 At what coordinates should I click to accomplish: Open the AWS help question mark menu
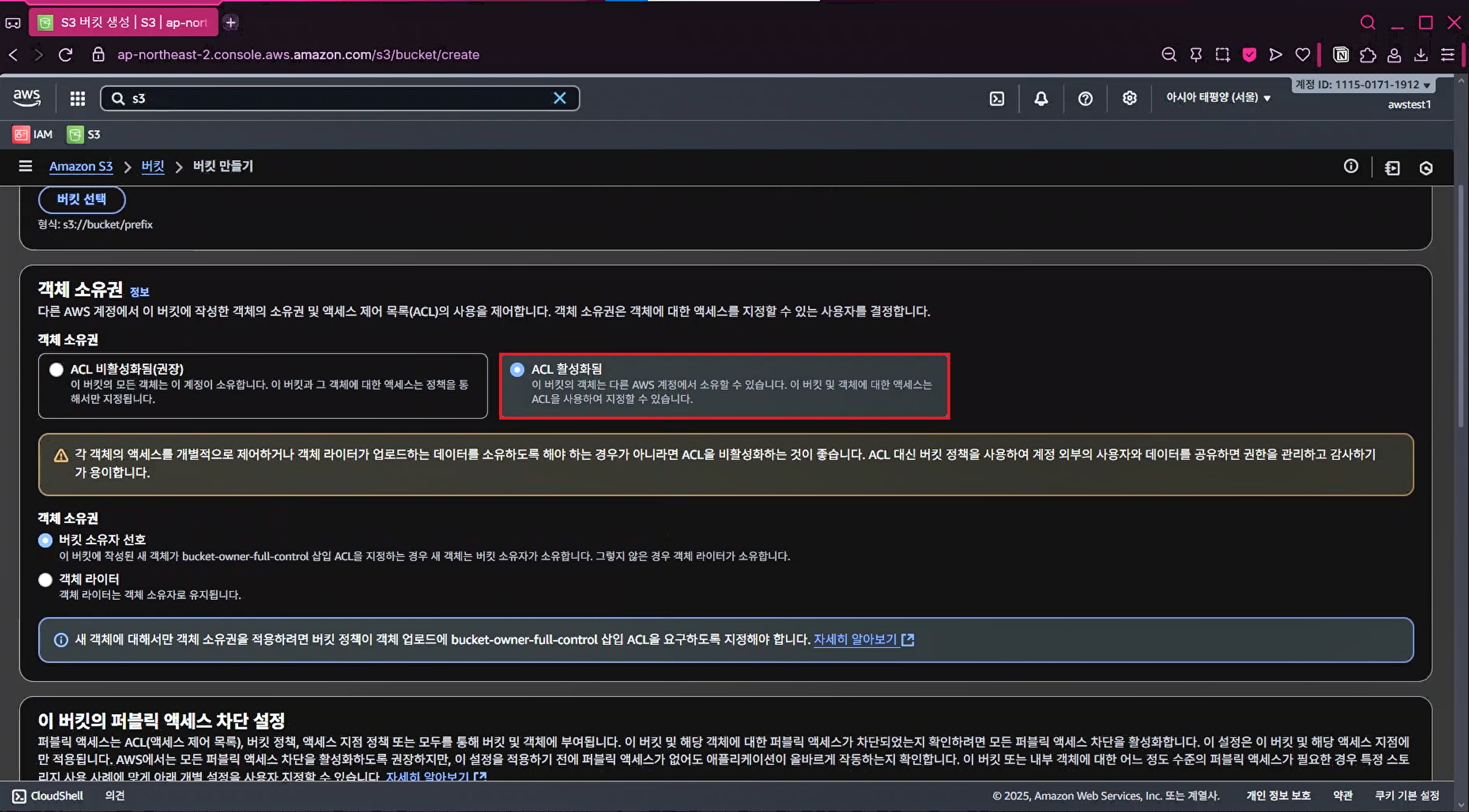(1085, 98)
